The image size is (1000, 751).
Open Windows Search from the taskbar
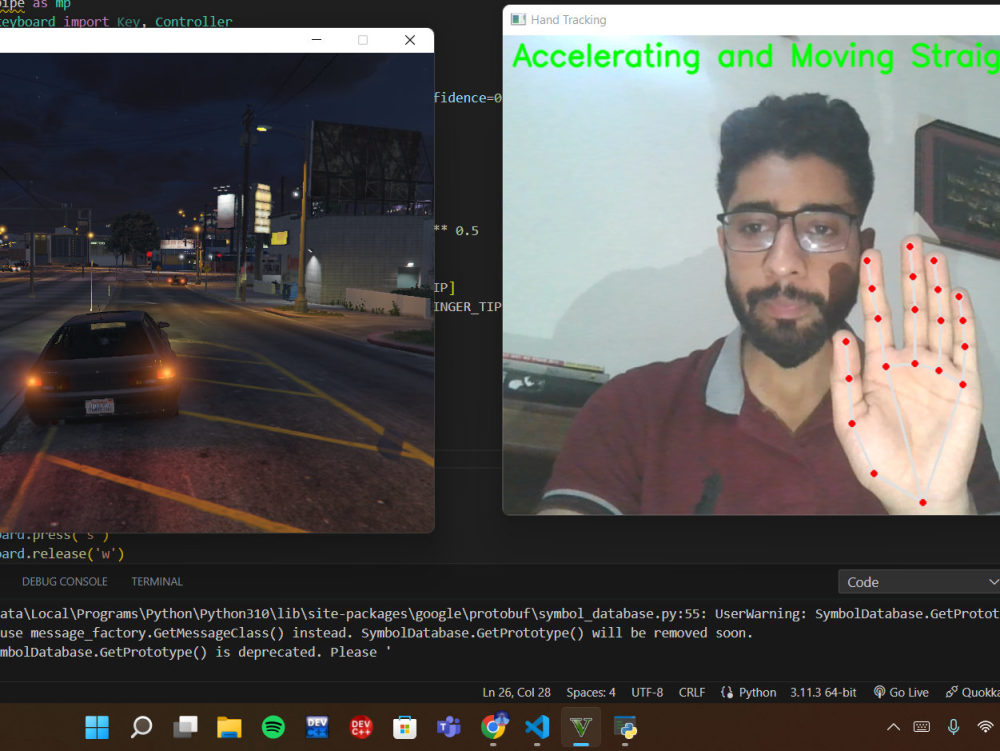coord(141,727)
